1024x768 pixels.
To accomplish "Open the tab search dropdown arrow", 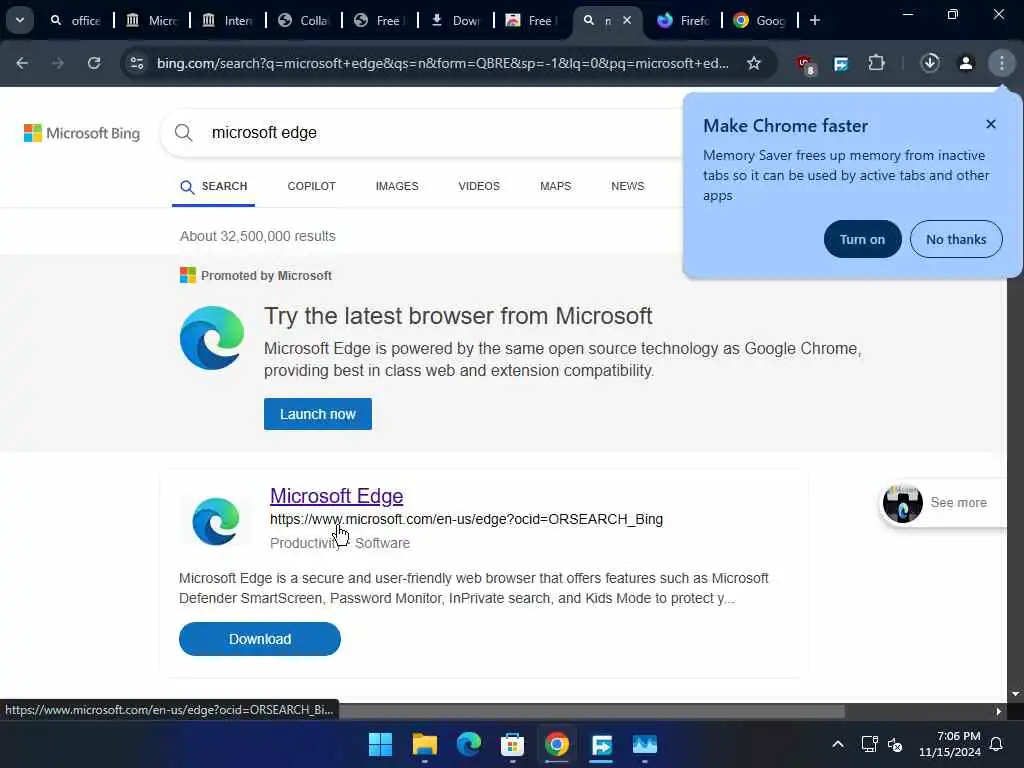I will pos(20,20).
